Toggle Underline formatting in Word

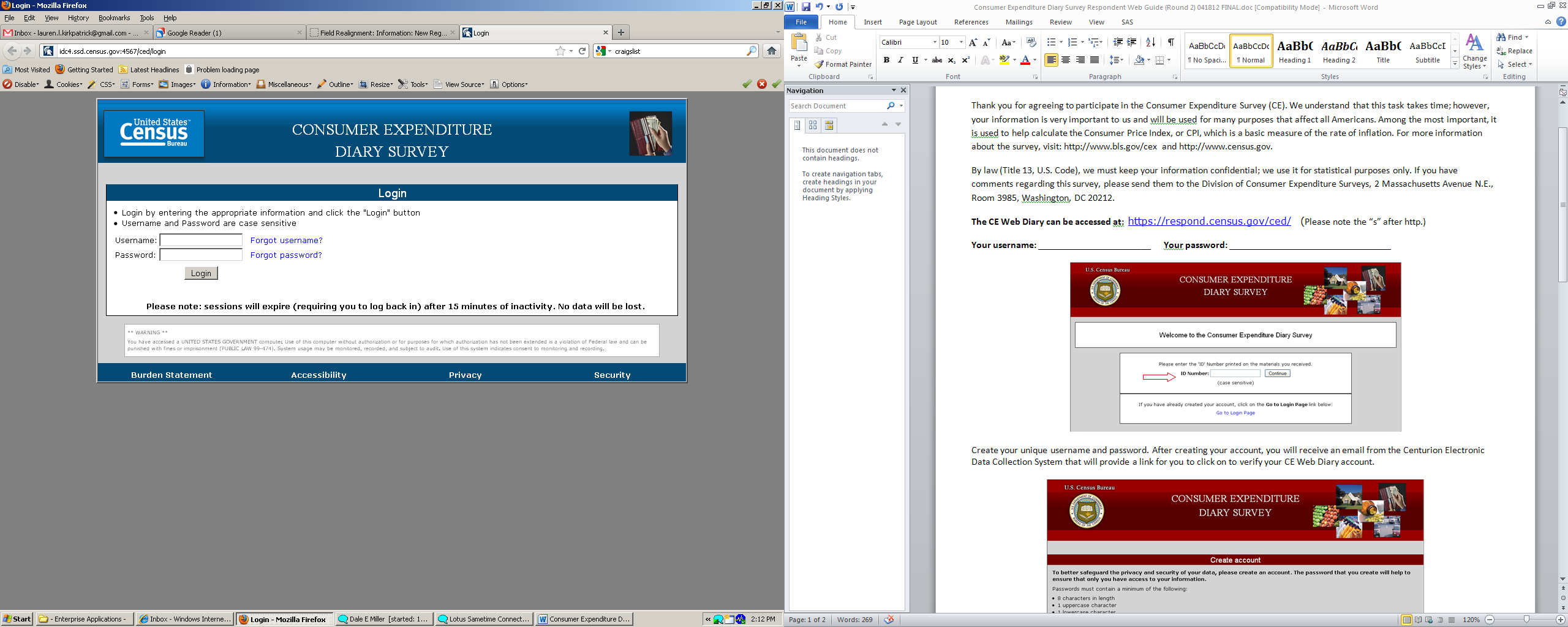pos(915,60)
